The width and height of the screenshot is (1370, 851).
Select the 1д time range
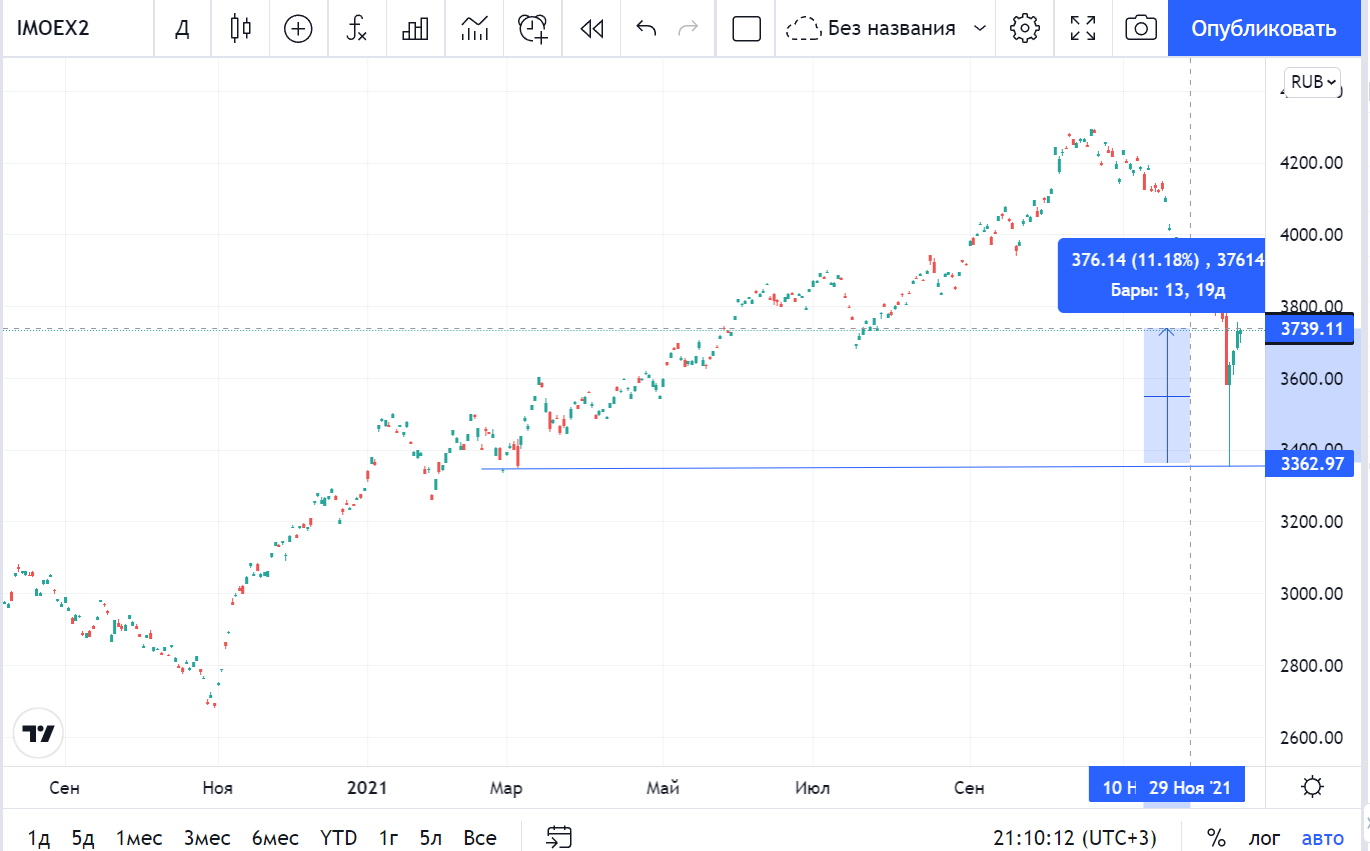tap(39, 838)
